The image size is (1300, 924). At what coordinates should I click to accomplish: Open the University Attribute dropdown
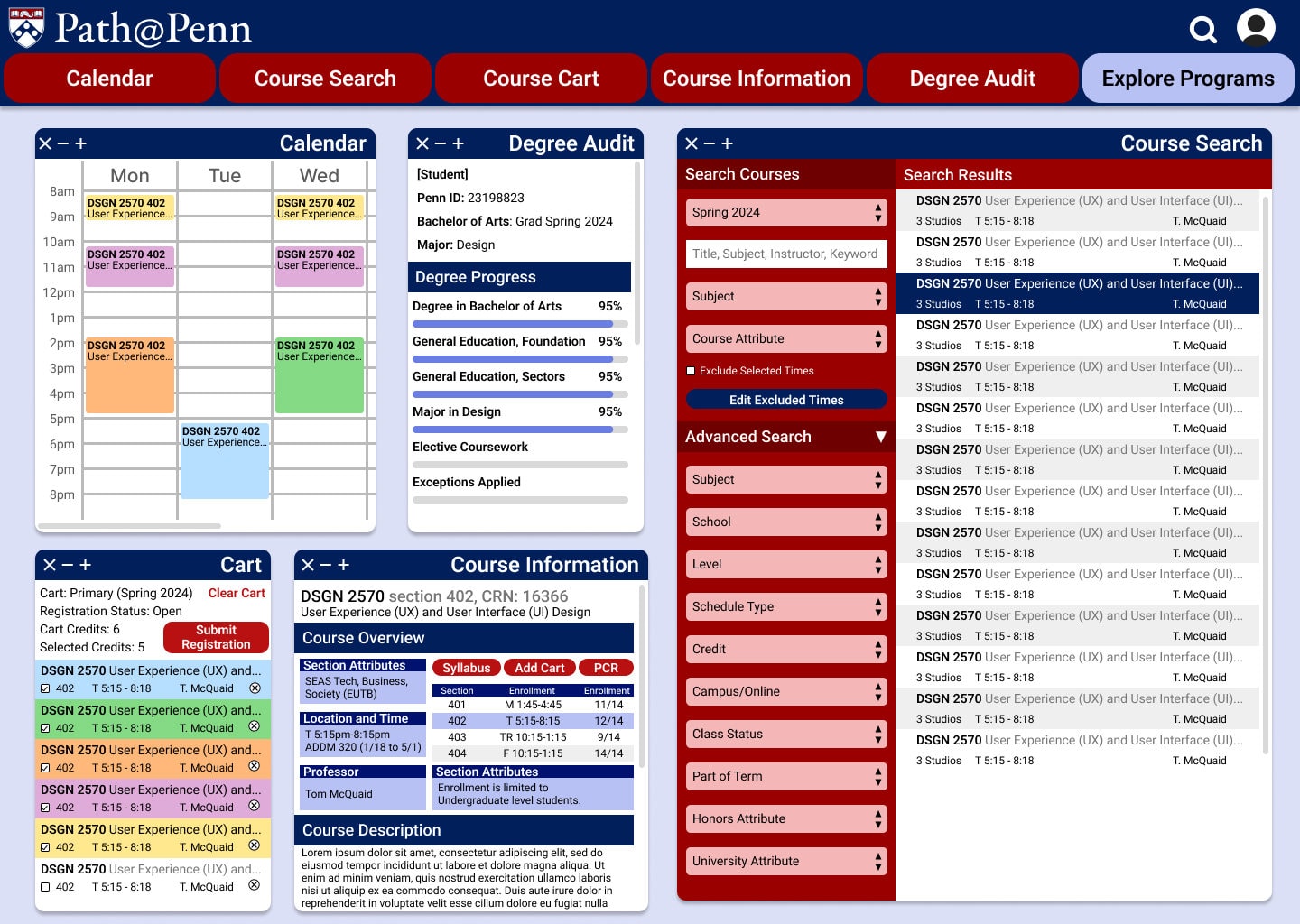click(x=786, y=861)
